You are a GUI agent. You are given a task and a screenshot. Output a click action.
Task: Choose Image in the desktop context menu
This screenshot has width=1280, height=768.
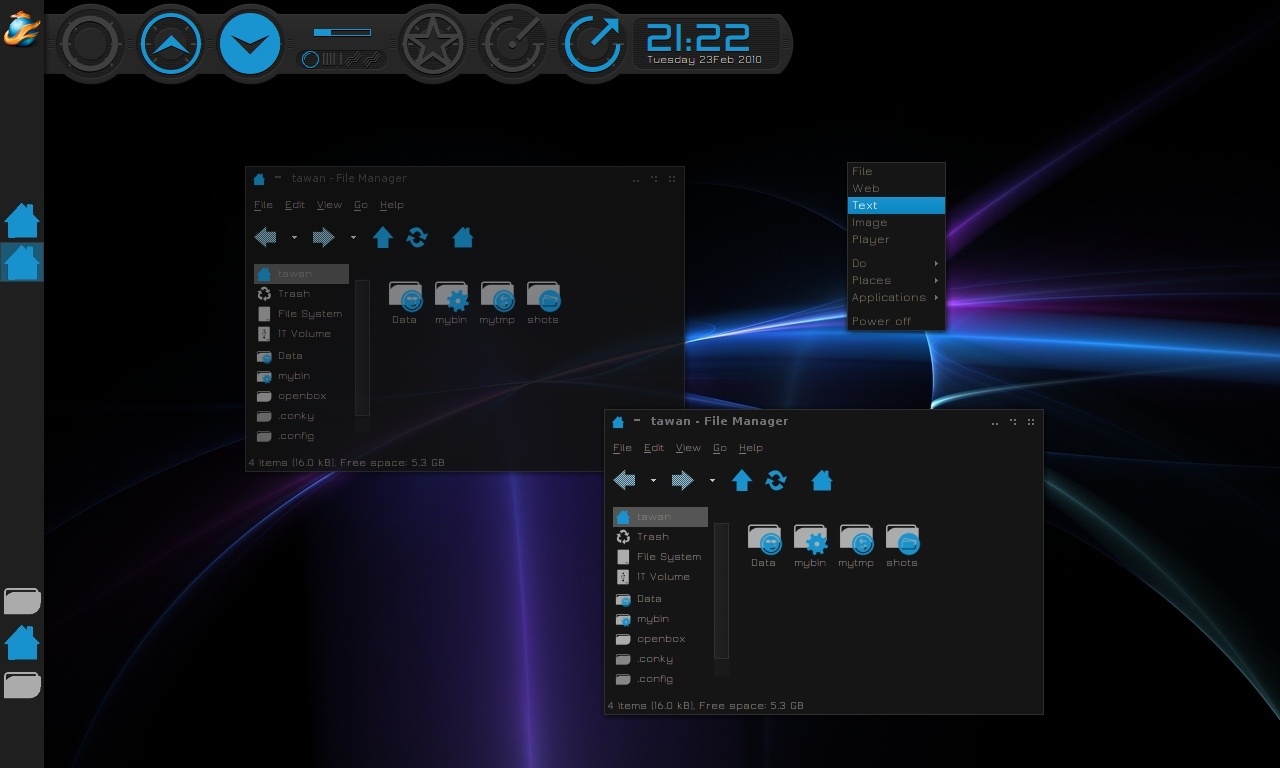pyautogui.click(x=896, y=222)
